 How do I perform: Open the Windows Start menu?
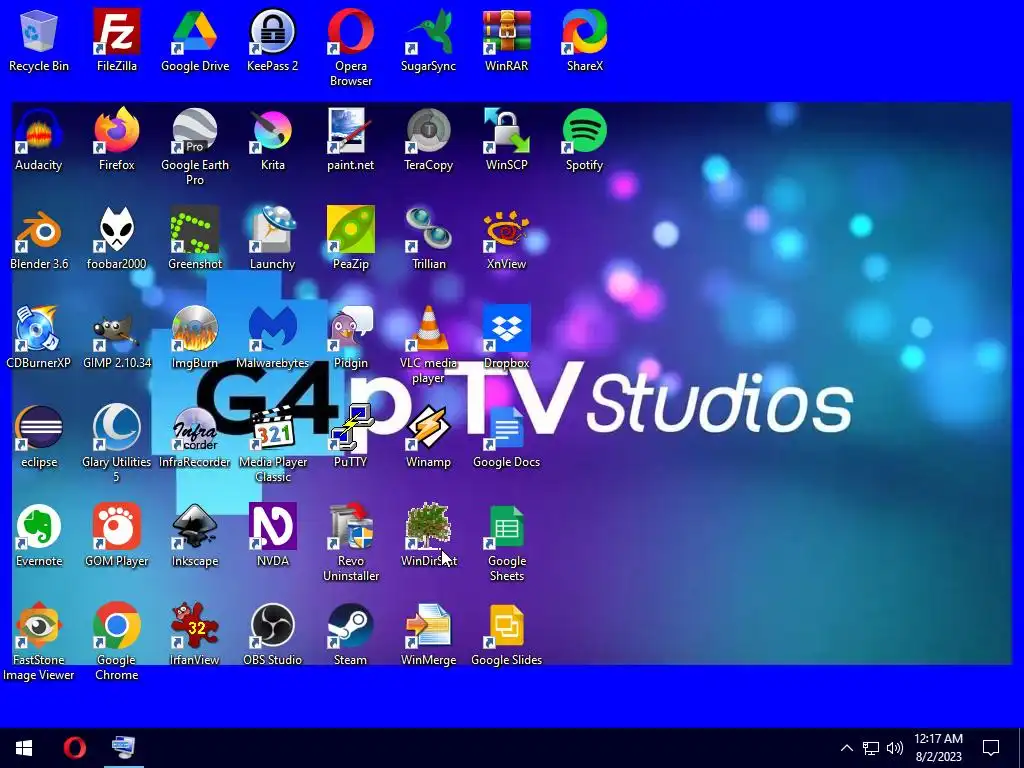click(24, 748)
